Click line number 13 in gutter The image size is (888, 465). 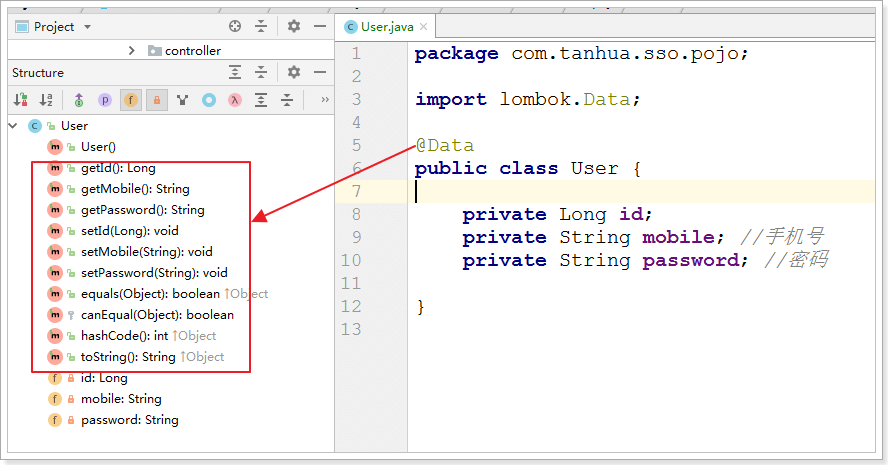351,329
